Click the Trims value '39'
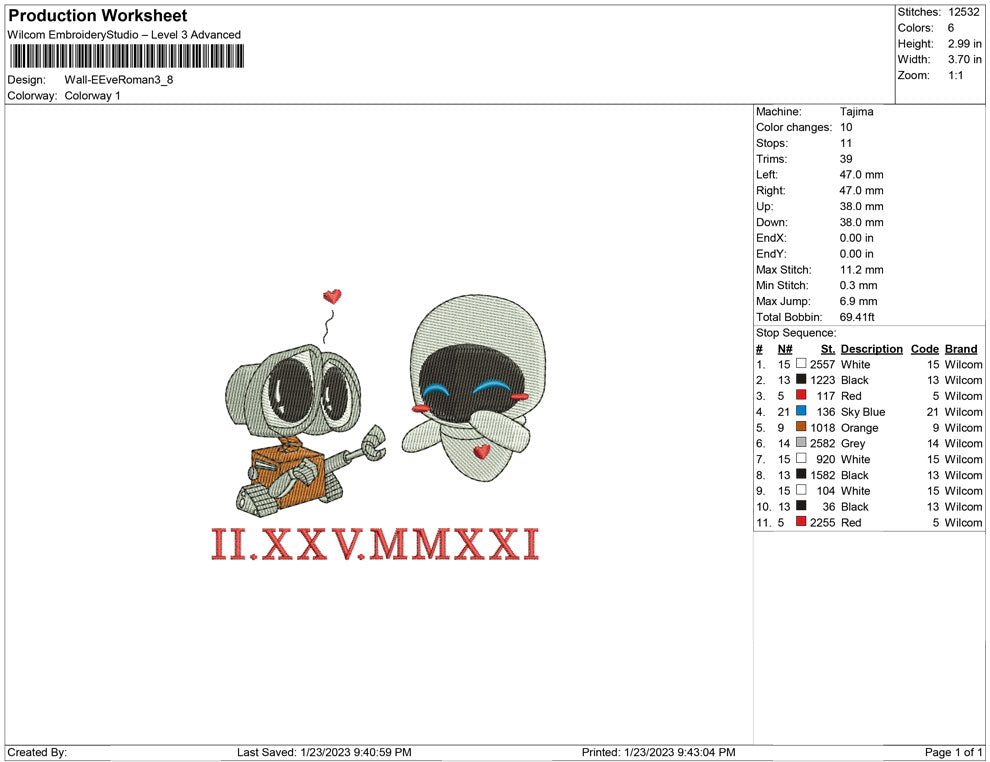Screen dimensions: 990x762 (x=846, y=159)
